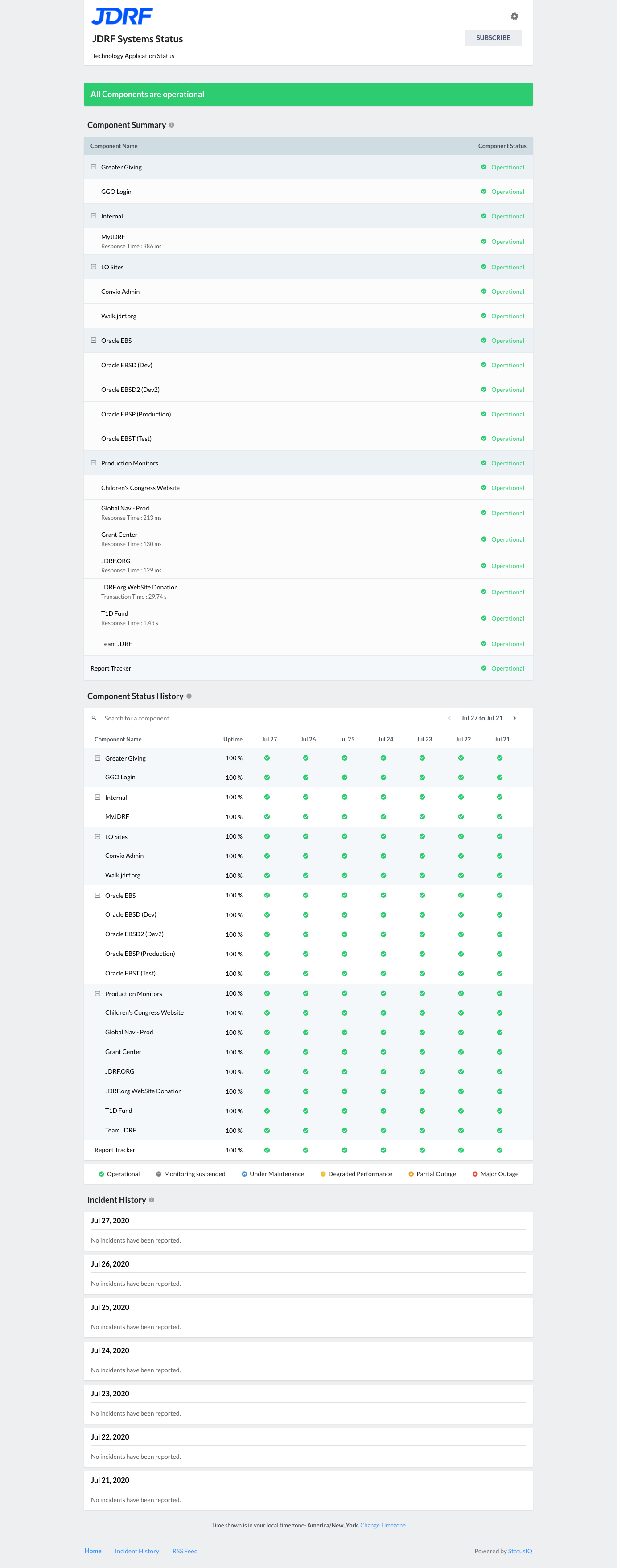Collapse LO Sites in Component Summary
The width and height of the screenshot is (617, 1568).
pyautogui.click(x=94, y=267)
